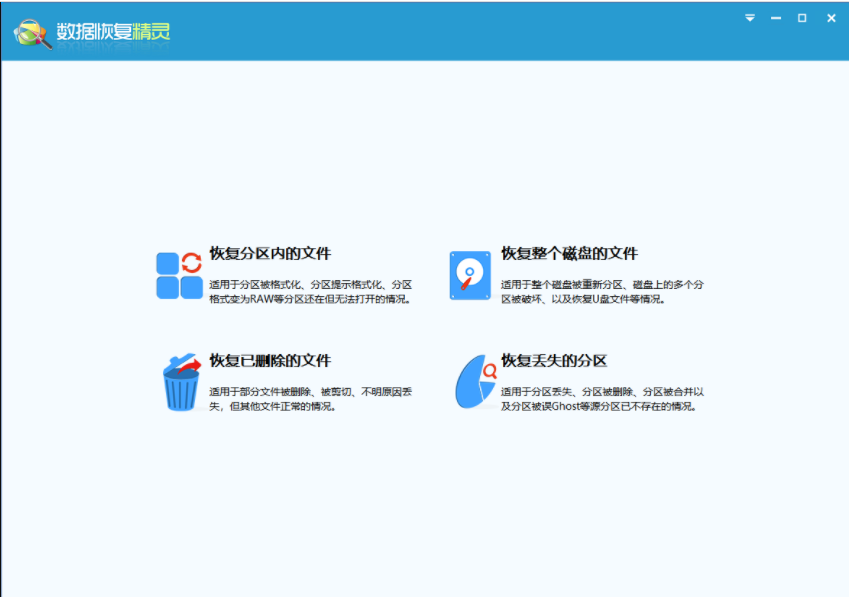Screen dimensions: 849x597
Task: Maximize the data recovery window
Action: pyautogui.click(x=802, y=18)
